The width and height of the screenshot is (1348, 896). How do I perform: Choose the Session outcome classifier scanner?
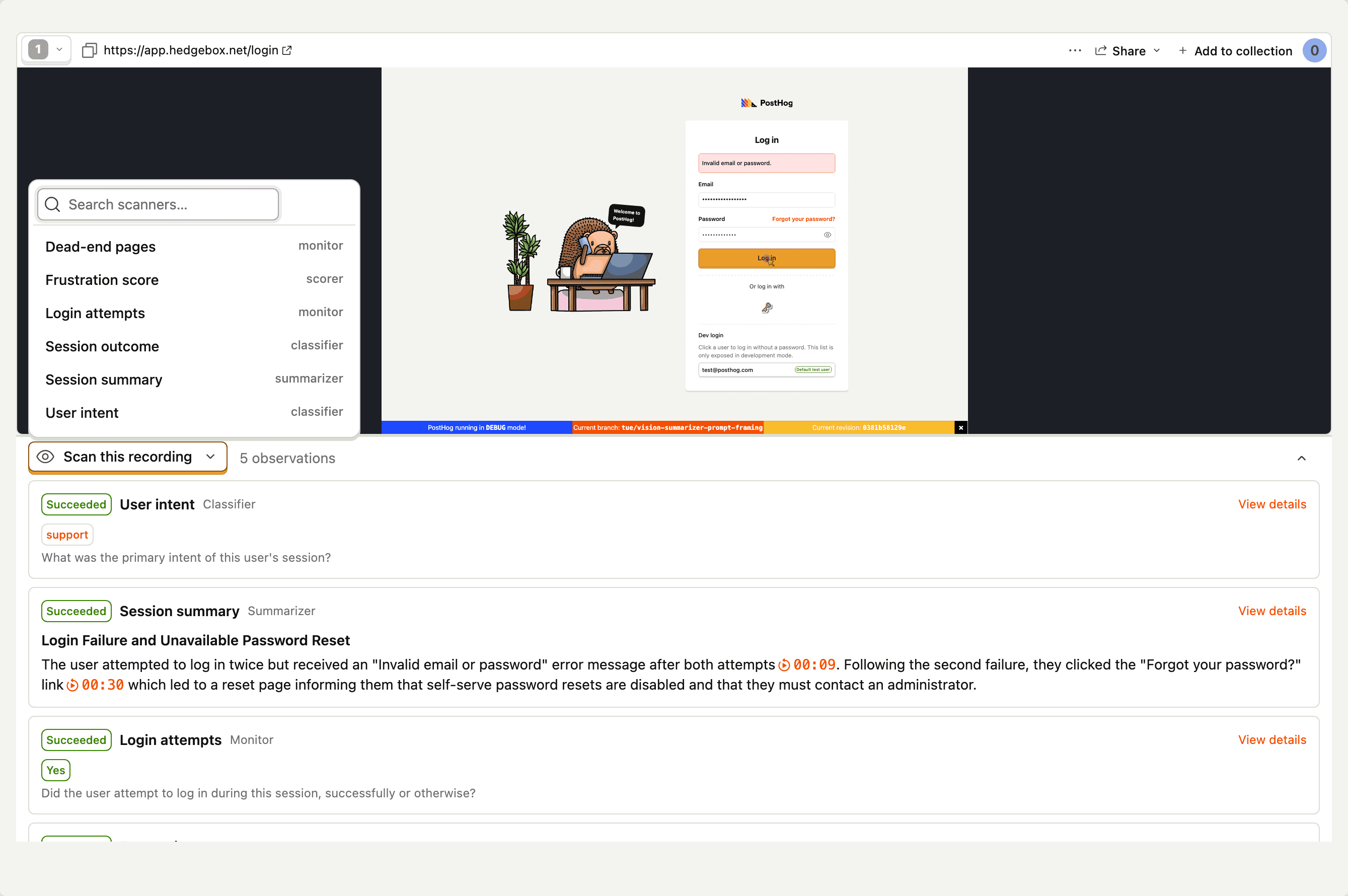click(x=194, y=346)
